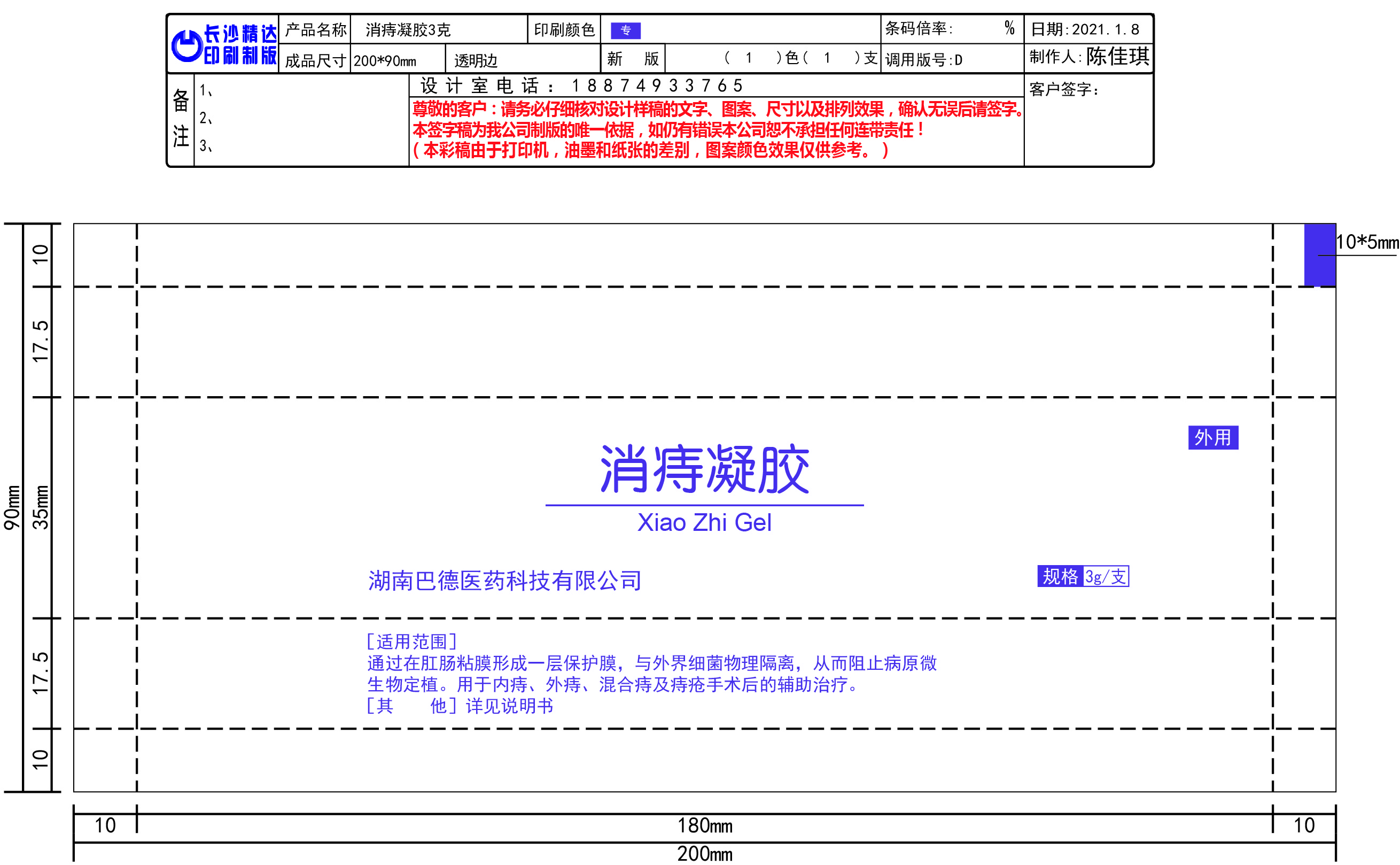The height and width of the screenshot is (865, 1400).
Task: Click the red notice line starting 尊敬的客户
Action: (718, 109)
